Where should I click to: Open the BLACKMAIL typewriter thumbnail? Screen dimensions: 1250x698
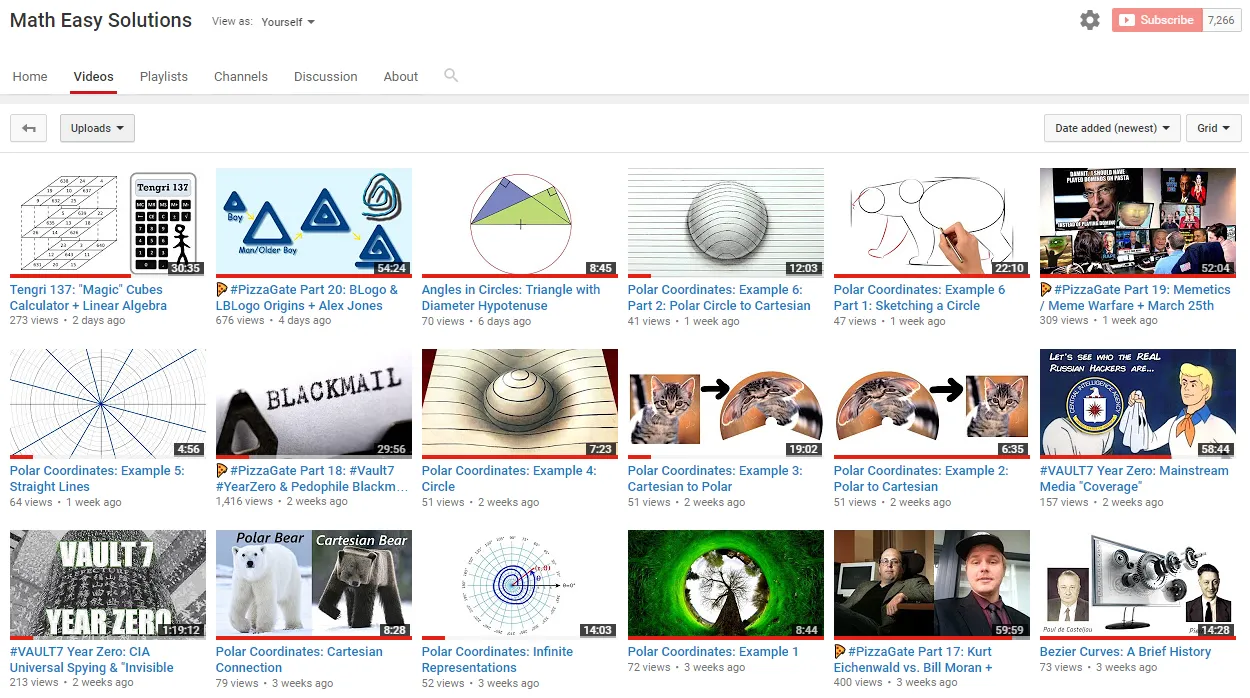[x=314, y=403]
